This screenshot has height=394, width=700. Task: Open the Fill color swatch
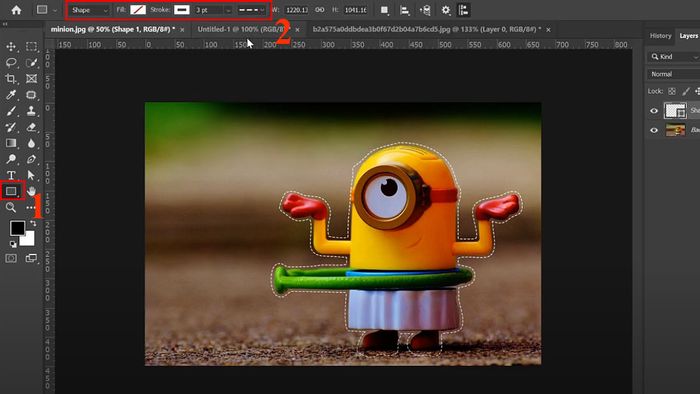point(138,10)
